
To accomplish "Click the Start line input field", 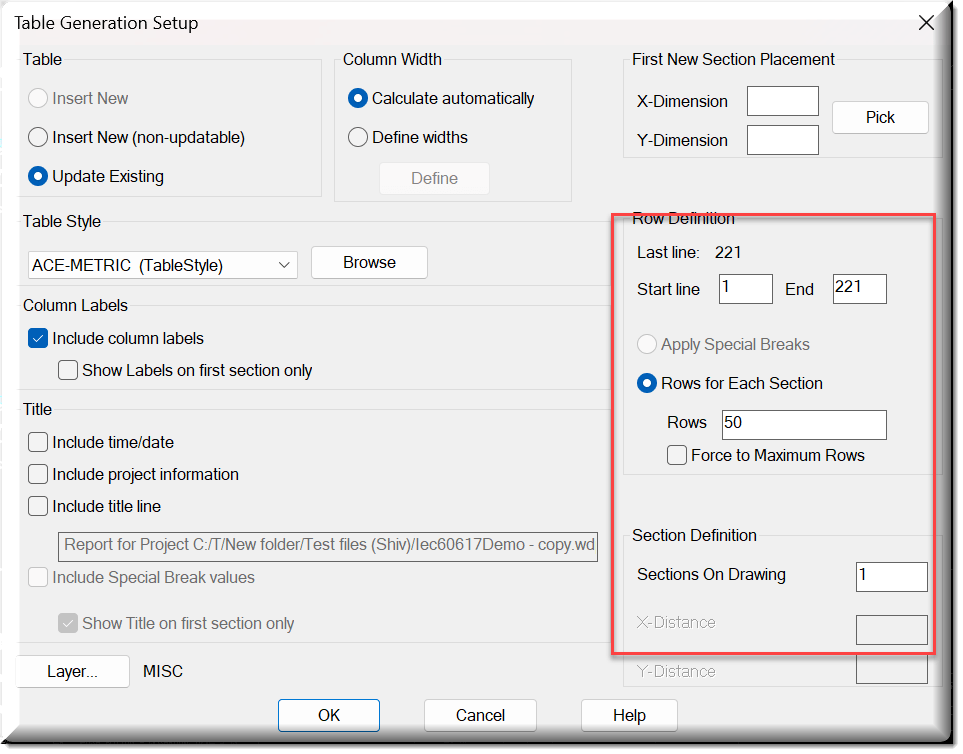I will click(x=745, y=288).
